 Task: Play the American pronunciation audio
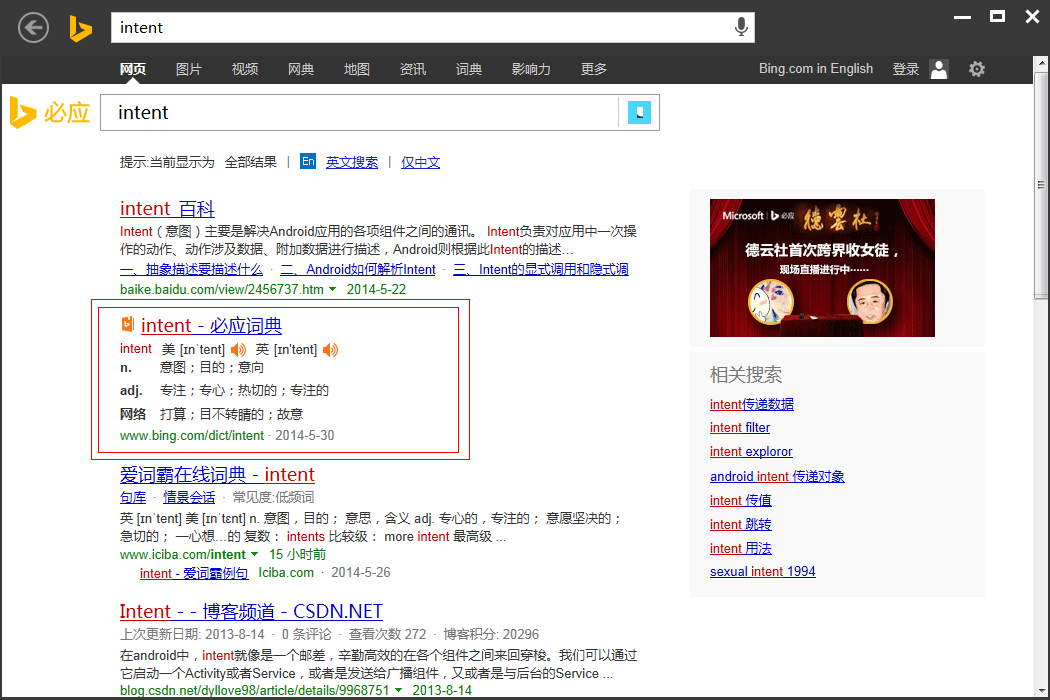pos(238,350)
